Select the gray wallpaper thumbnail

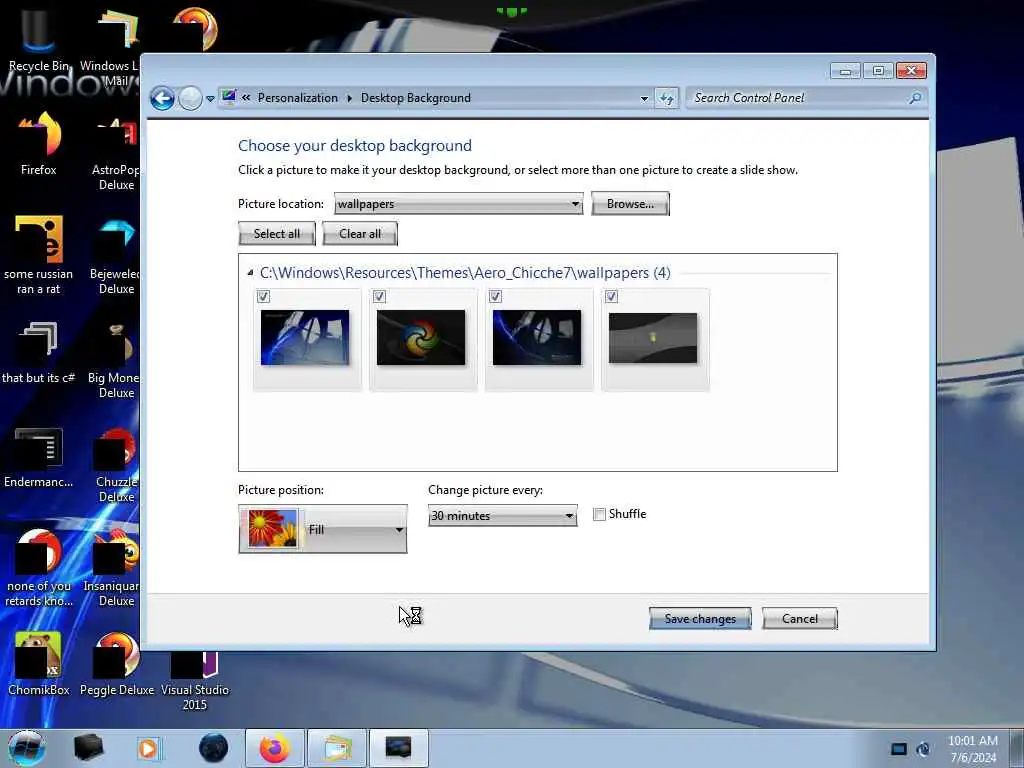point(652,338)
